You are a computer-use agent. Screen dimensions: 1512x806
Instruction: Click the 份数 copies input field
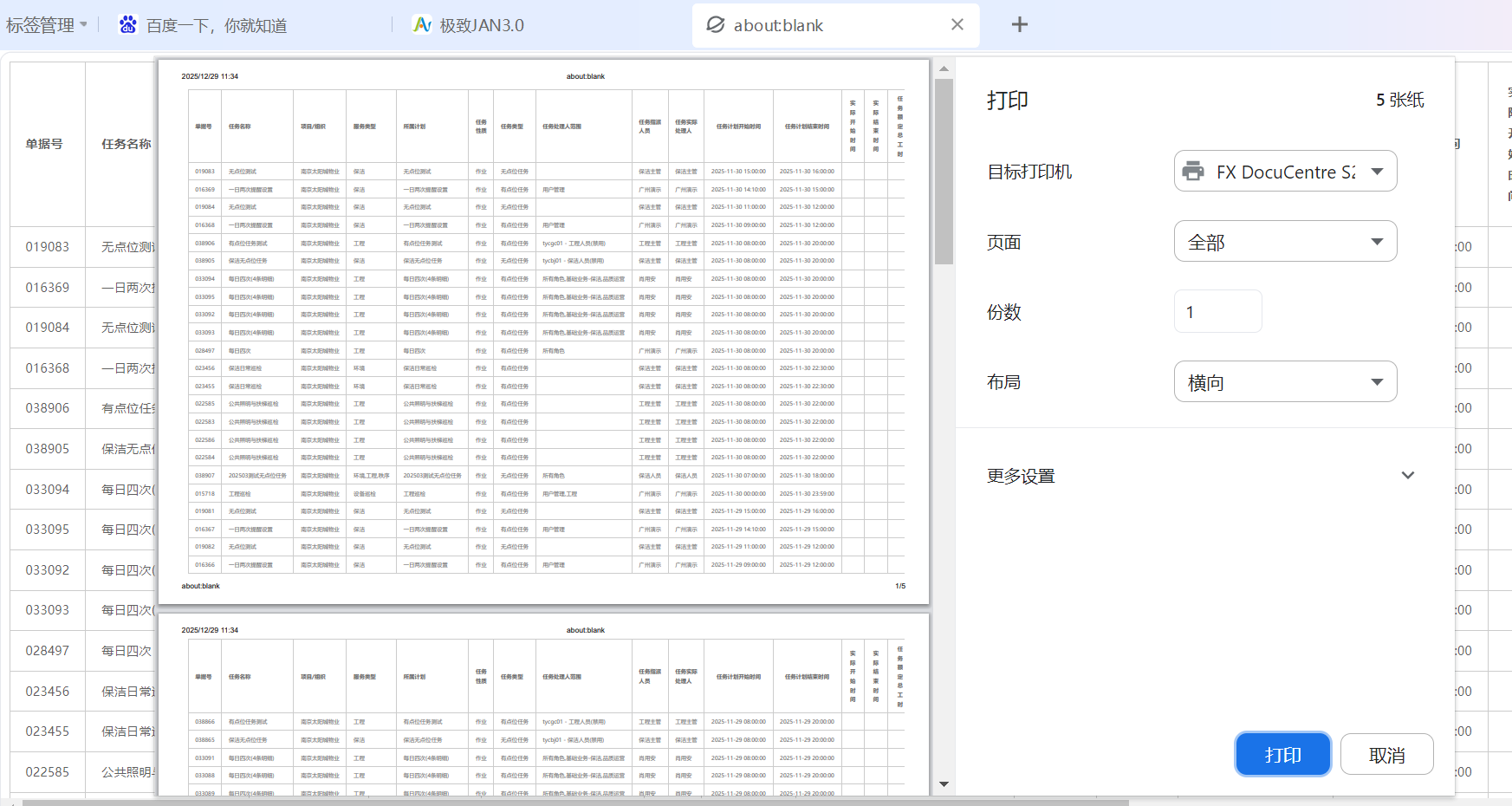coord(1217,312)
